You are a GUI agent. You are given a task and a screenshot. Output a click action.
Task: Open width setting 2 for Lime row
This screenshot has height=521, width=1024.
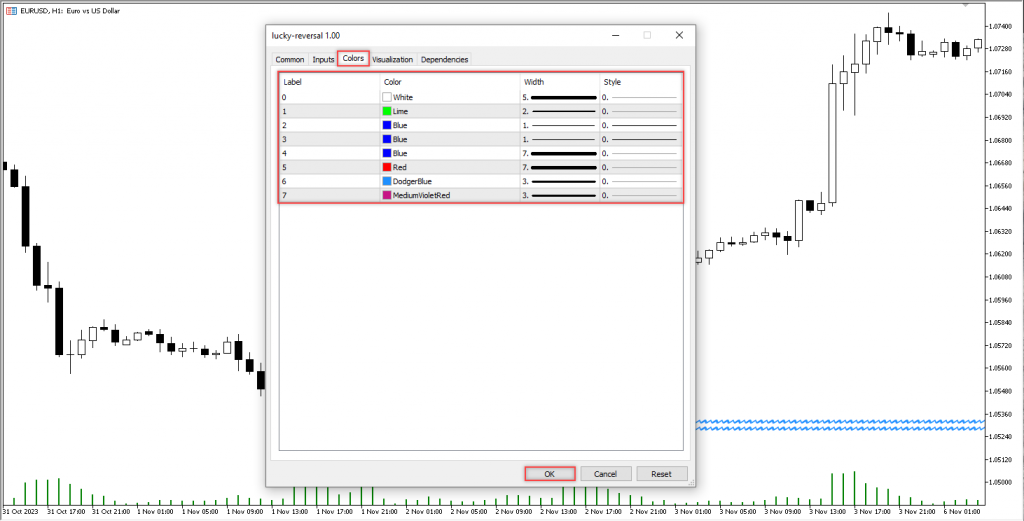click(560, 112)
